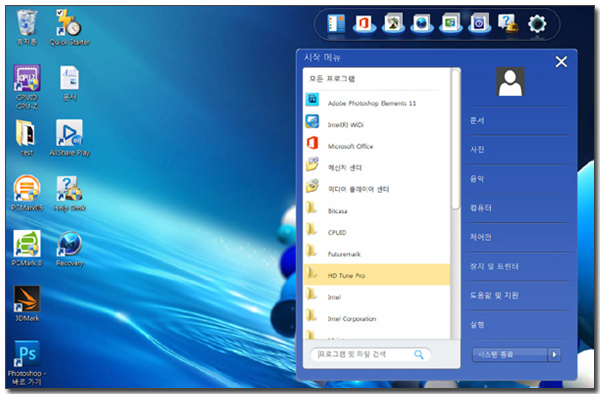Image resolution: width=600 pixels, height=394 pixels.
Task: Click the user avatar in the start menu
Action: [x=510, y=81]
